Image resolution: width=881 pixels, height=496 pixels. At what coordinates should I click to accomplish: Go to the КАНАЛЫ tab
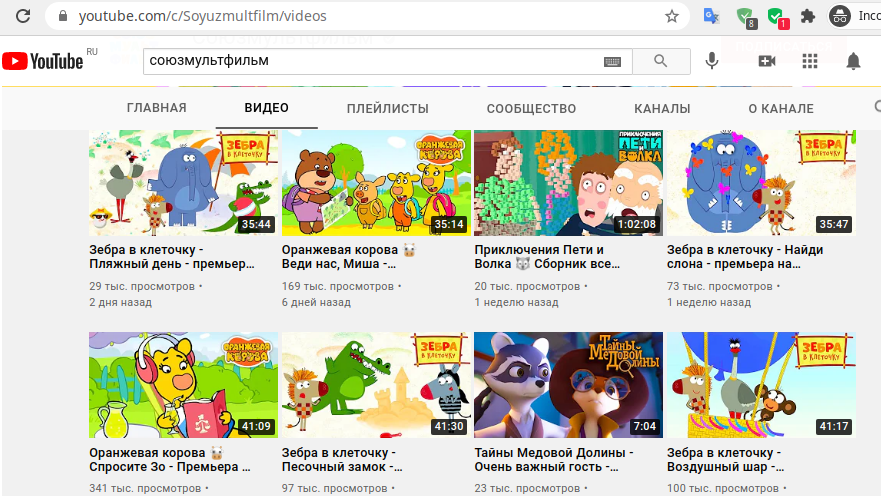662,108
